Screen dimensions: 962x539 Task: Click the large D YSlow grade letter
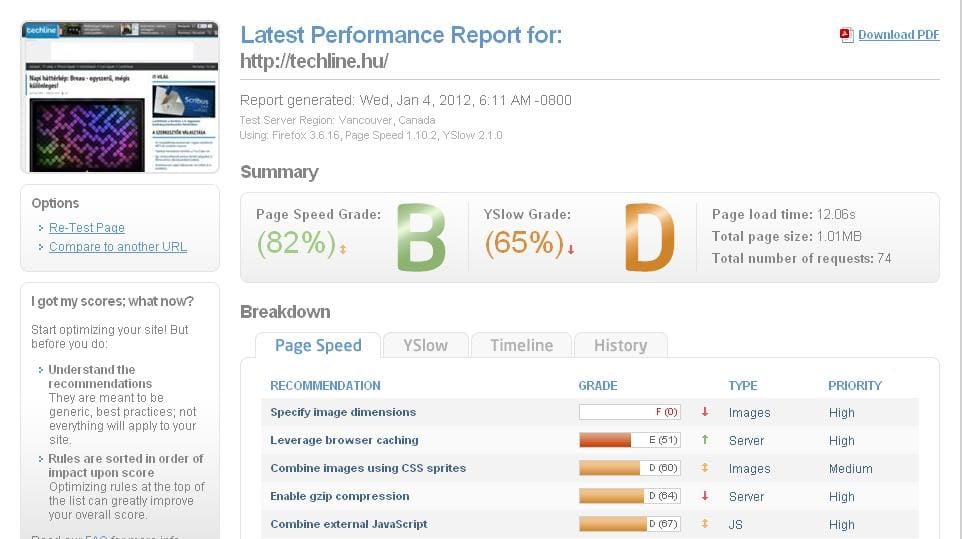click(x=650, y=237)
